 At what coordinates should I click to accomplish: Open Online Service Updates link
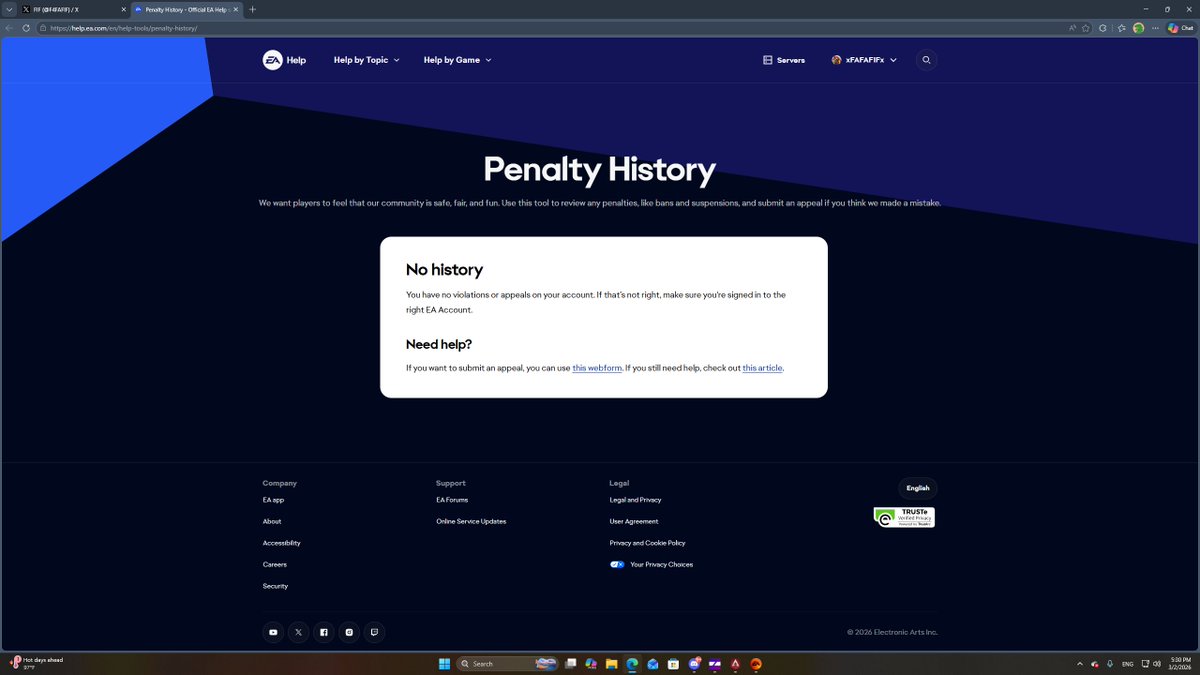(471, 521)
